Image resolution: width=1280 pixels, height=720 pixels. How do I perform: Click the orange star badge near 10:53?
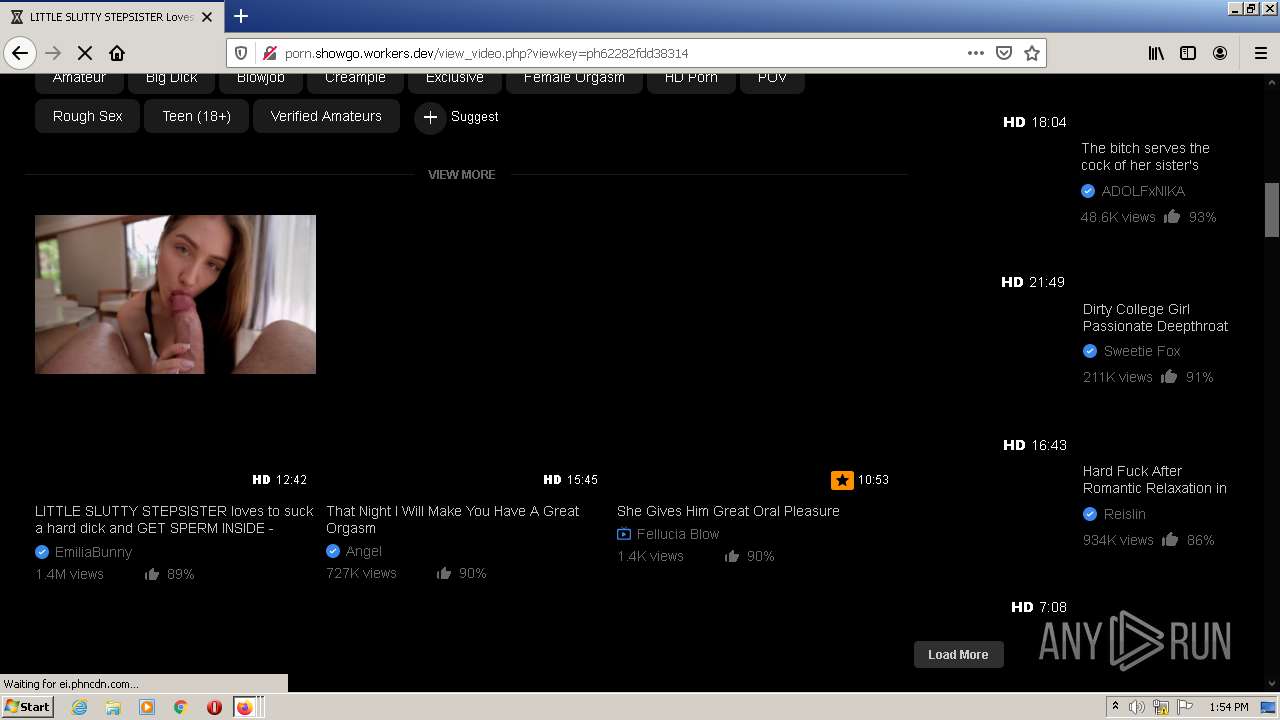click(842, 480)
